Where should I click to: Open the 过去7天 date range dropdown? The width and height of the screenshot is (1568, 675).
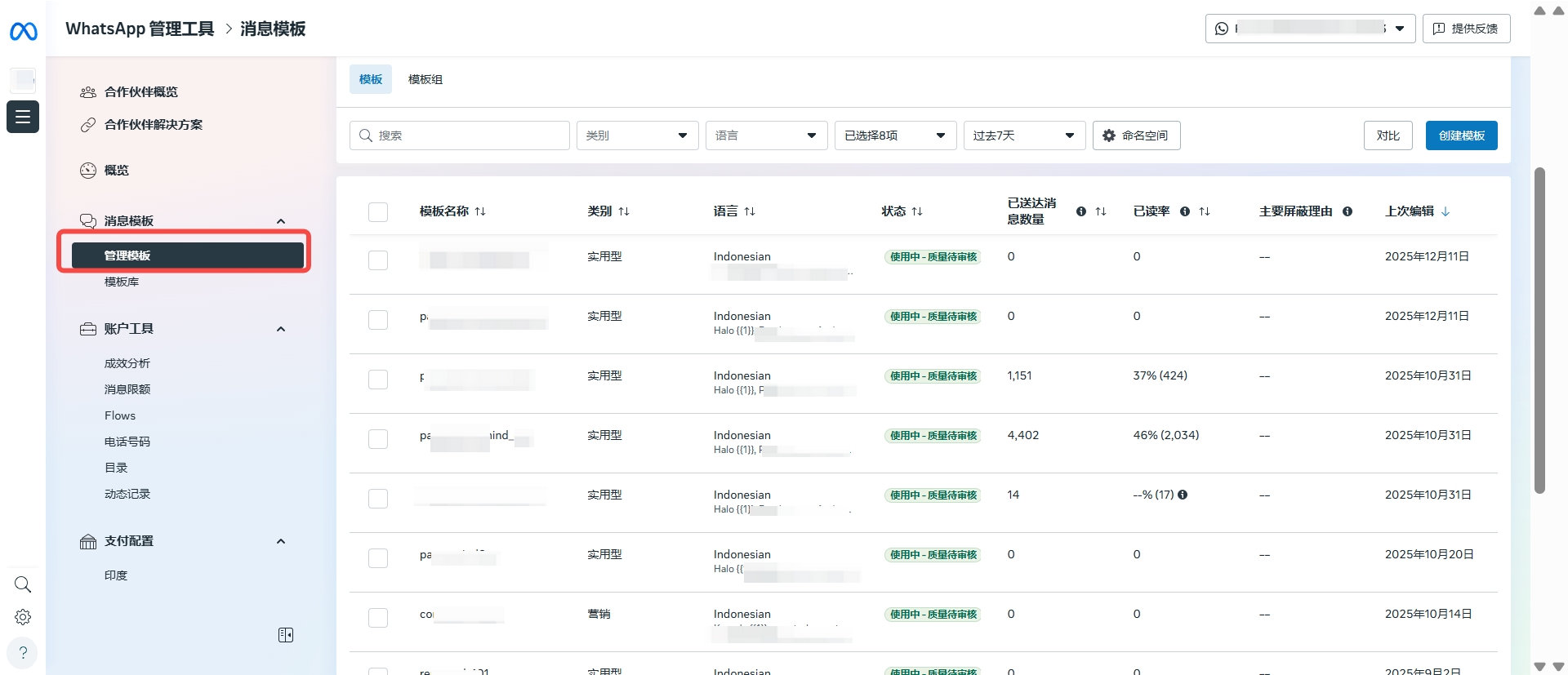pyautogui.click(x=1024, y=135)
